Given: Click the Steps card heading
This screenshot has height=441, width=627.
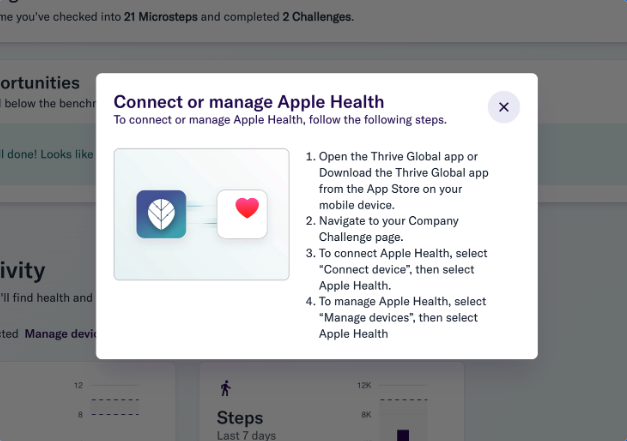Looking at the screenshot, I should pyautogui.click(x=240, y=418).
